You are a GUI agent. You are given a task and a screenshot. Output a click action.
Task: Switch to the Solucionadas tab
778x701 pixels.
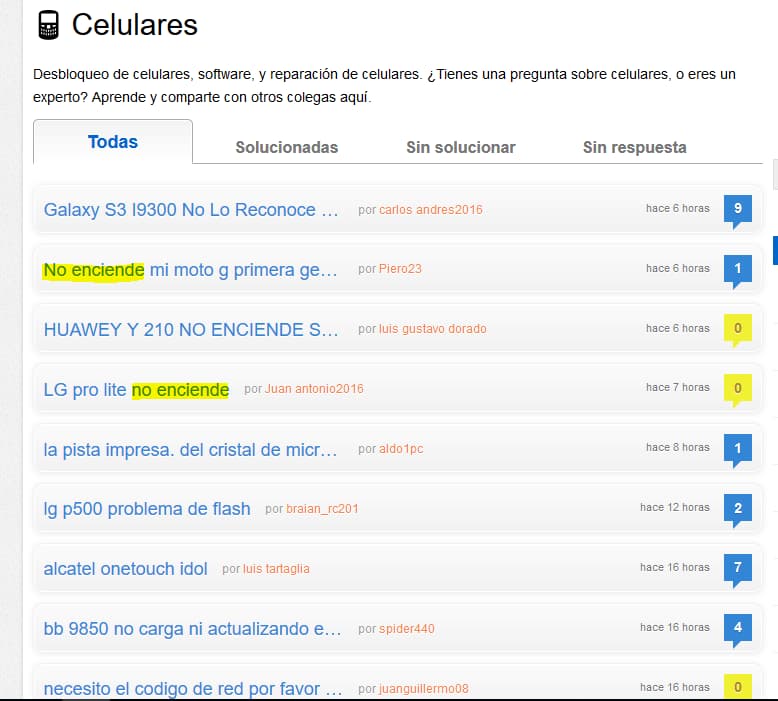click(x=286, y=147)
